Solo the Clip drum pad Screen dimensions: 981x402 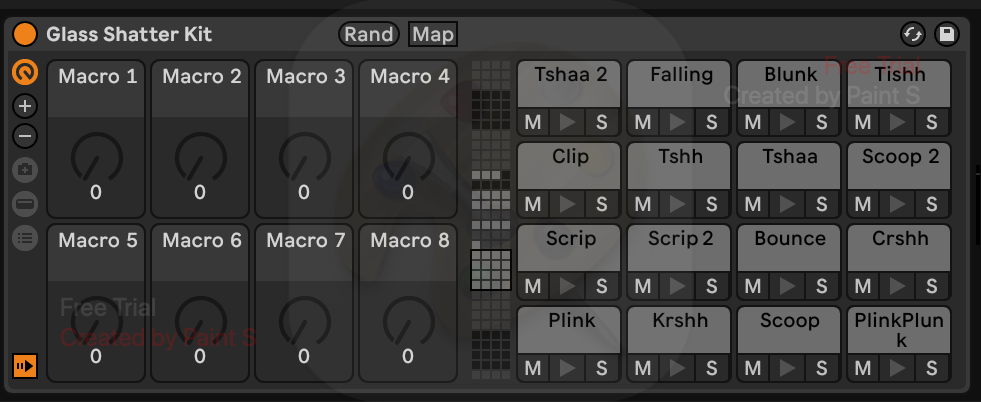tap(601, 204)
